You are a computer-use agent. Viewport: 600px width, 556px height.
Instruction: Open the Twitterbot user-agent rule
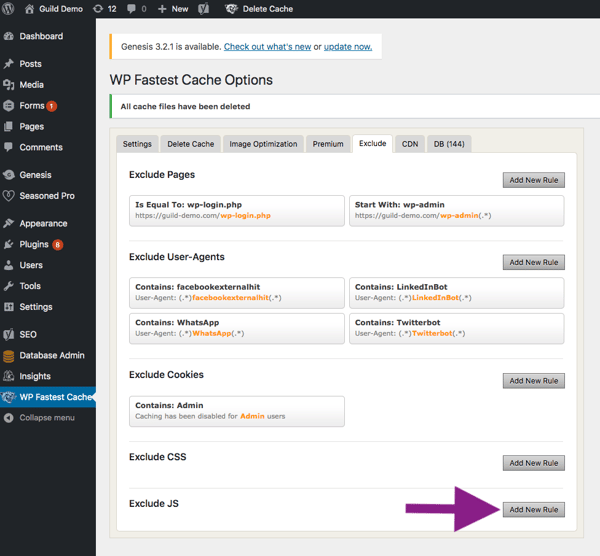457,329
